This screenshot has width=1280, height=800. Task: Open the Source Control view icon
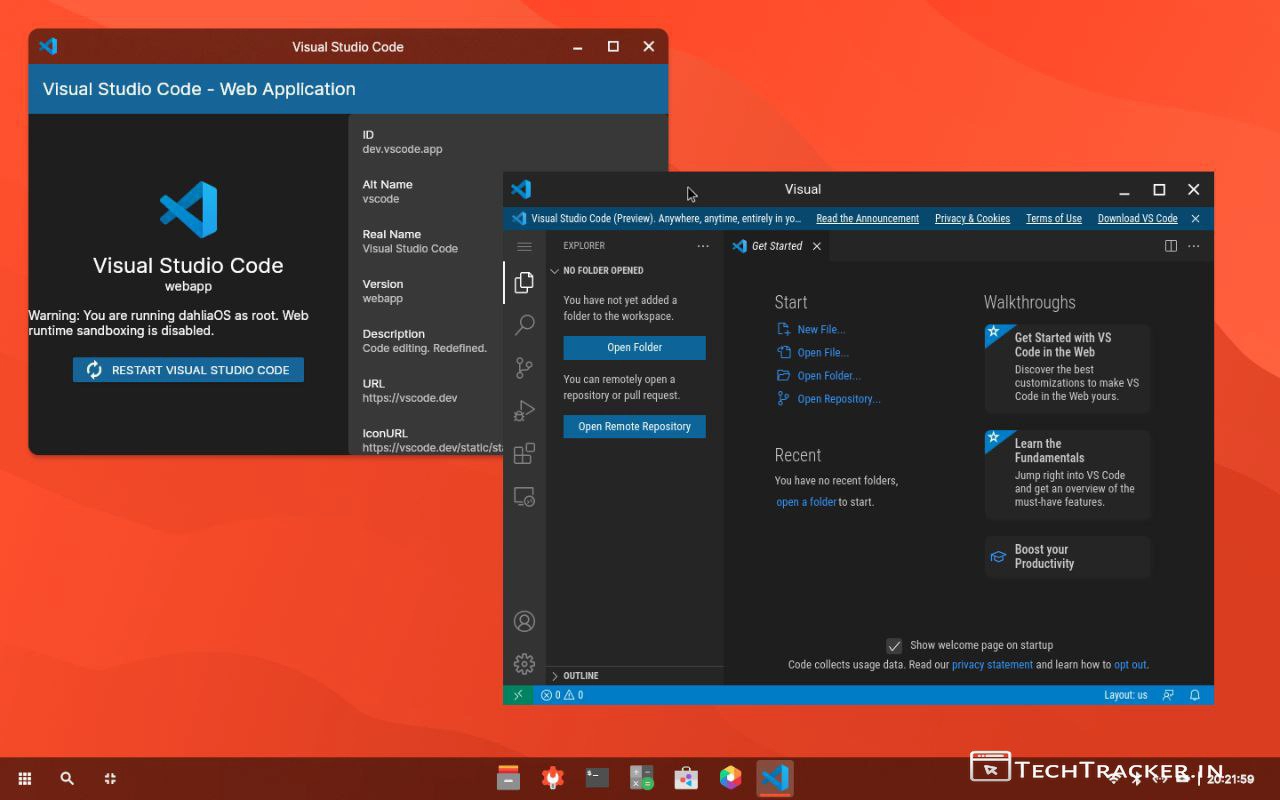pos(524,368)
